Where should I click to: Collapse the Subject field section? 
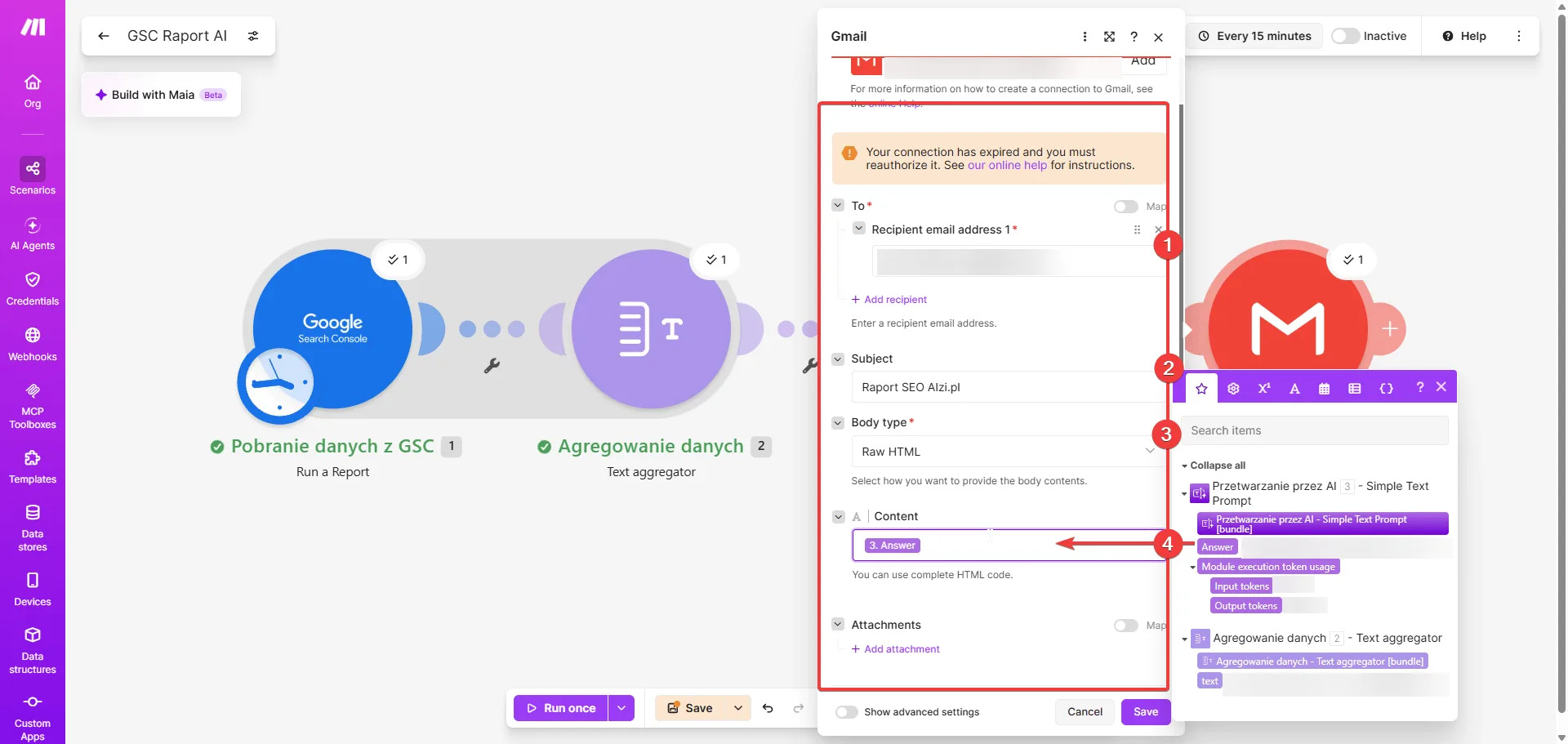(838, 359)
